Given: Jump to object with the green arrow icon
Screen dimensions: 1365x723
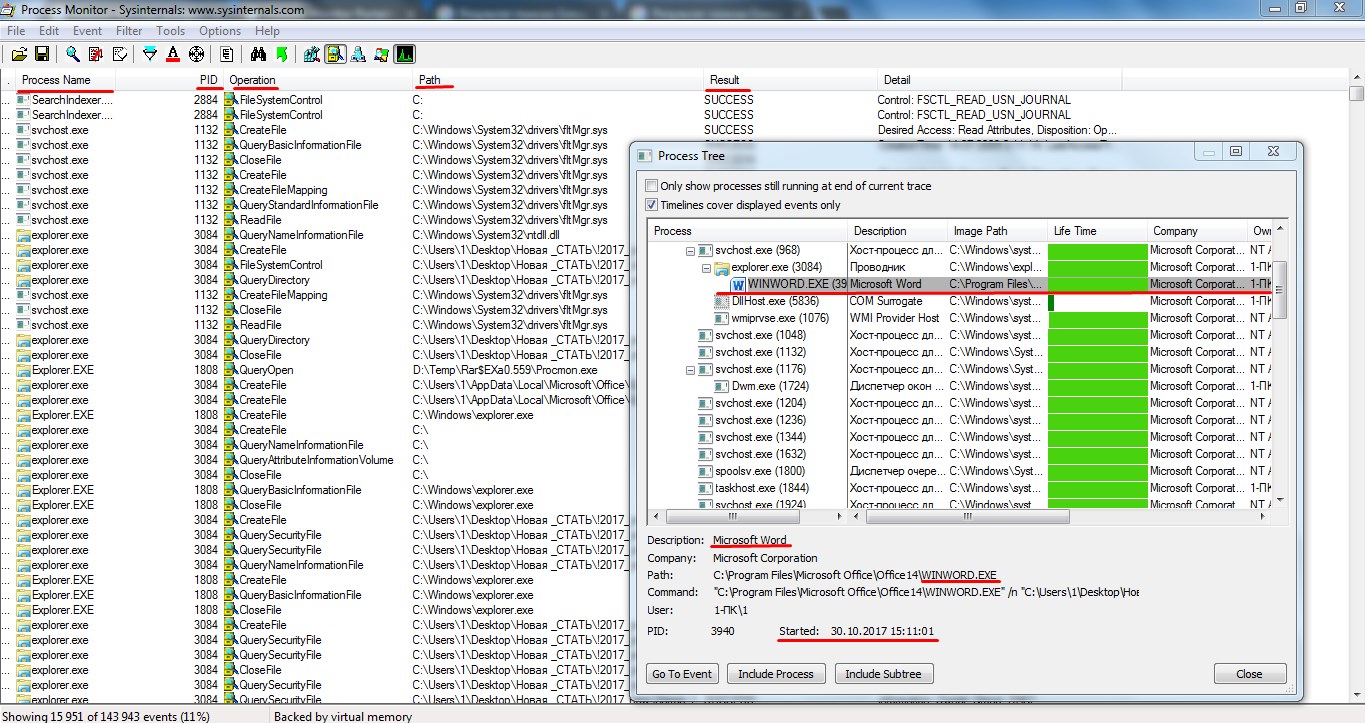Looking at the screenshot, I should [281, 53].
